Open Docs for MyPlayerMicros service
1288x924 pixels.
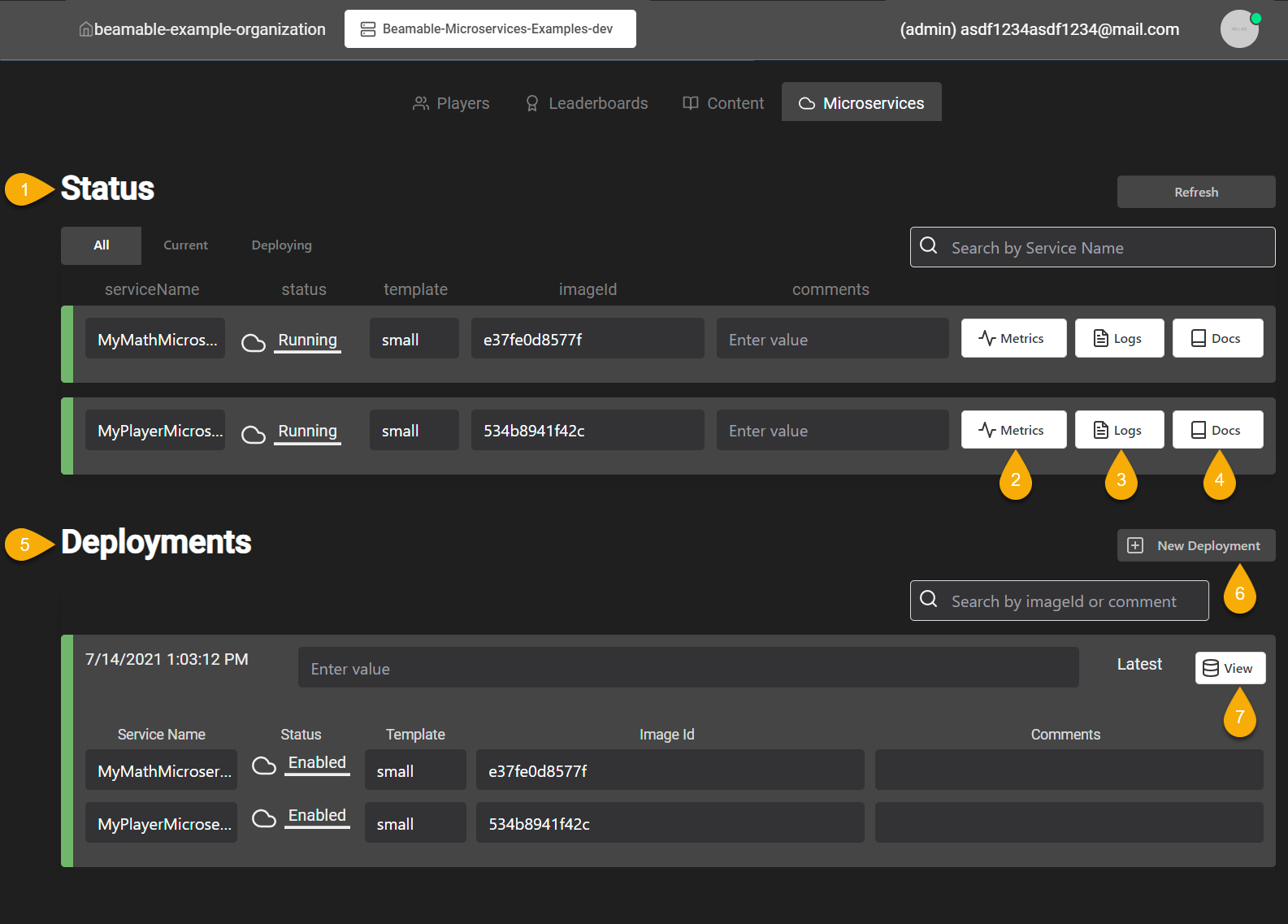tap(1217, 429)
